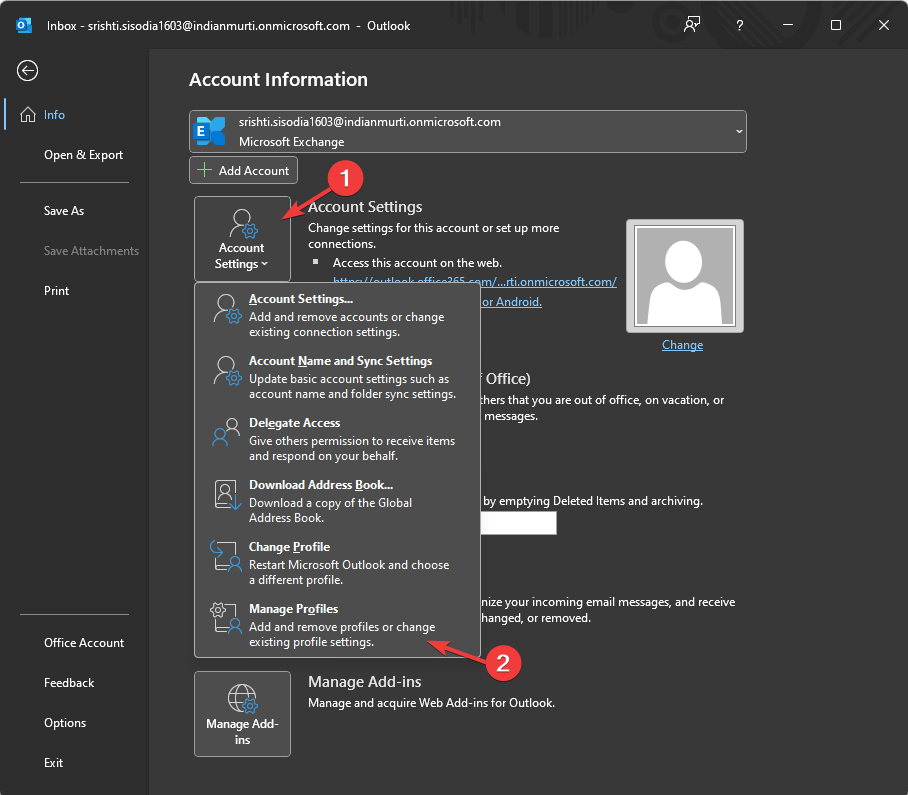The width and height of the screenshot is (908, 795).
Task: Expand the Exchange account selector dropdown
Action: coord(739,131)
